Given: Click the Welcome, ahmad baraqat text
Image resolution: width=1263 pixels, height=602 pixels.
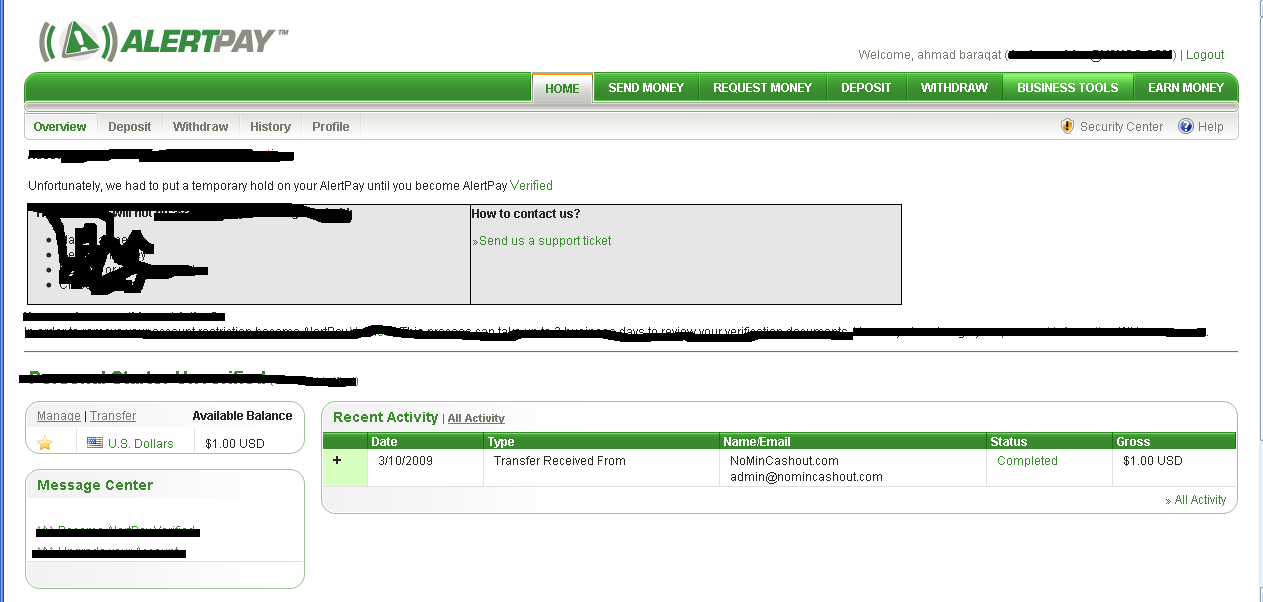Looking at the screenshot, I should click(930, 55).
